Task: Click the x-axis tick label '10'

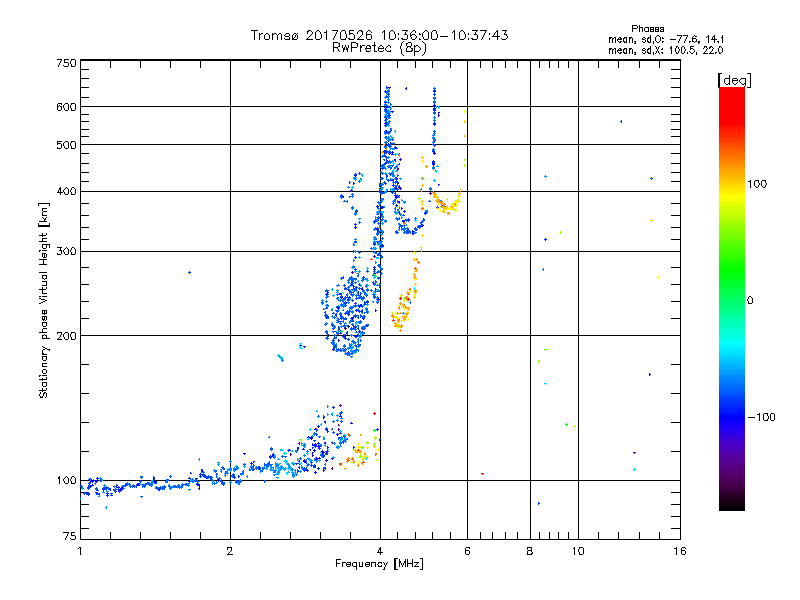Action: tap(578, 551)
